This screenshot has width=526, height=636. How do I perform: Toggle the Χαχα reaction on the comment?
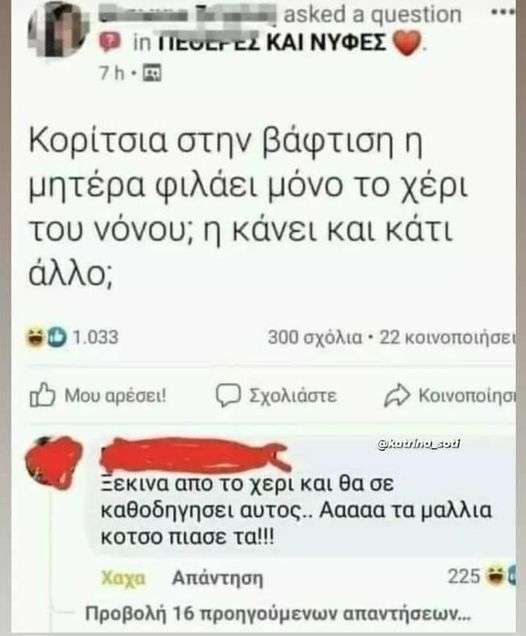coord(123,578)
